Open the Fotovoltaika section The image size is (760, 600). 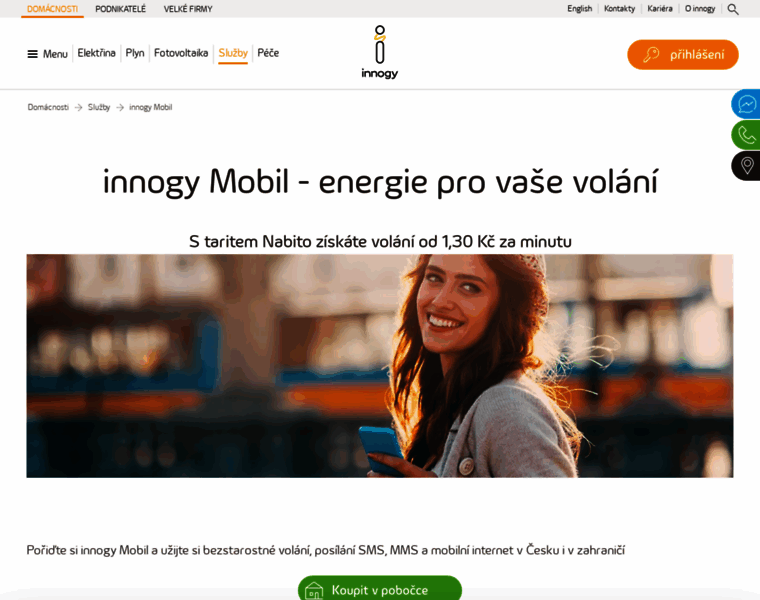(181, 53)
